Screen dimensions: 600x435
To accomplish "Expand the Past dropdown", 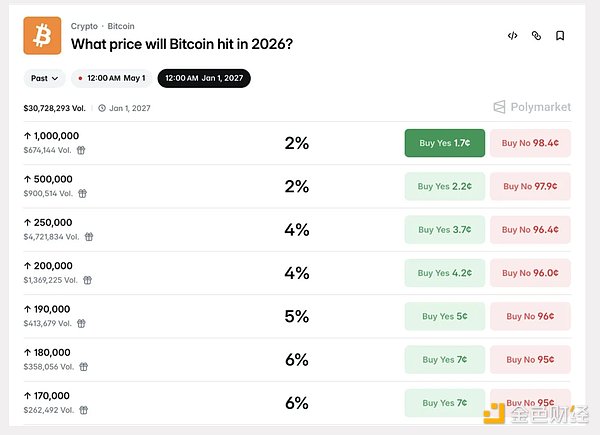I will pyautogui.click(x=44, y=78).
